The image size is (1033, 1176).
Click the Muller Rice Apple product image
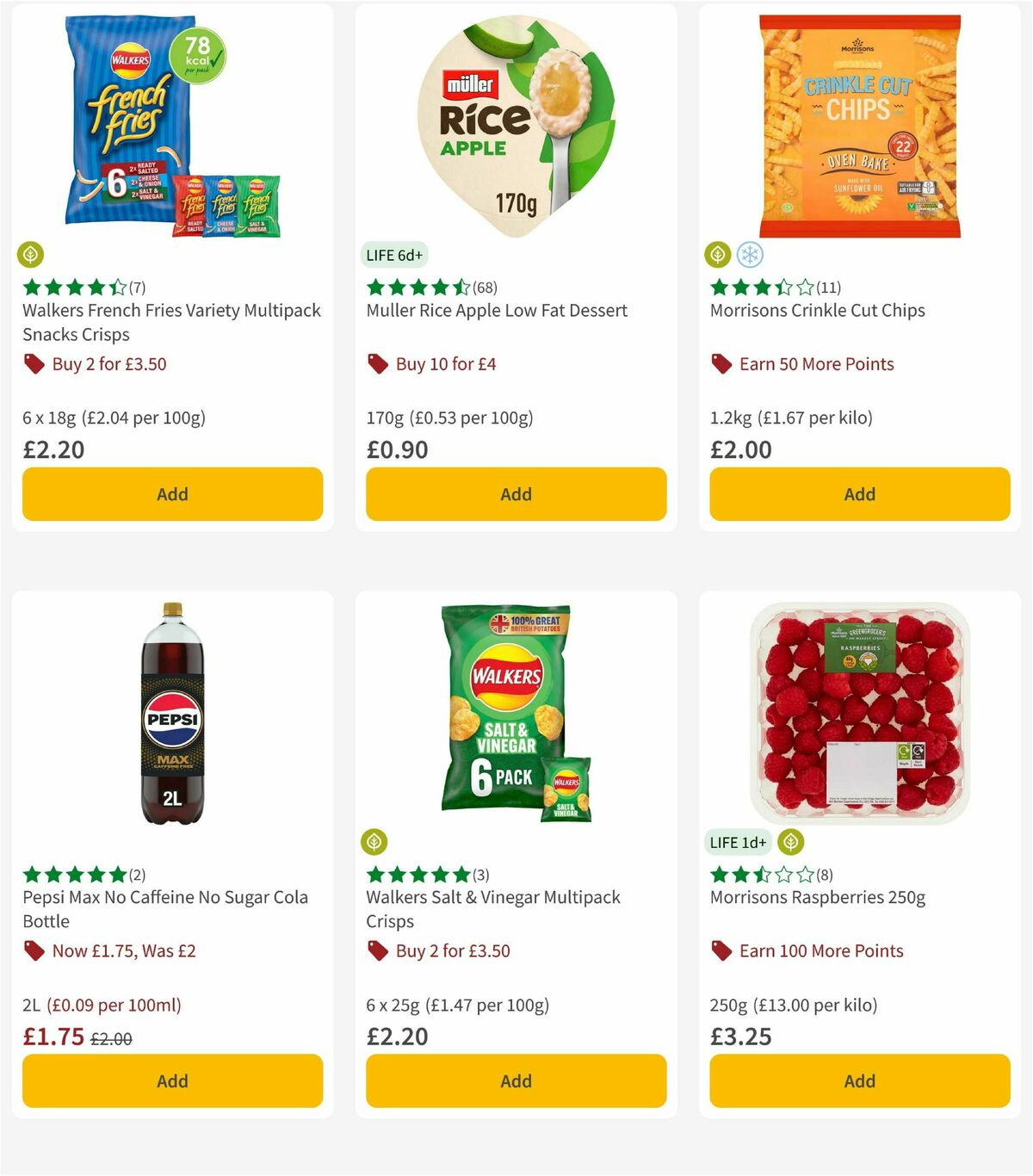[x=516, y=121]
